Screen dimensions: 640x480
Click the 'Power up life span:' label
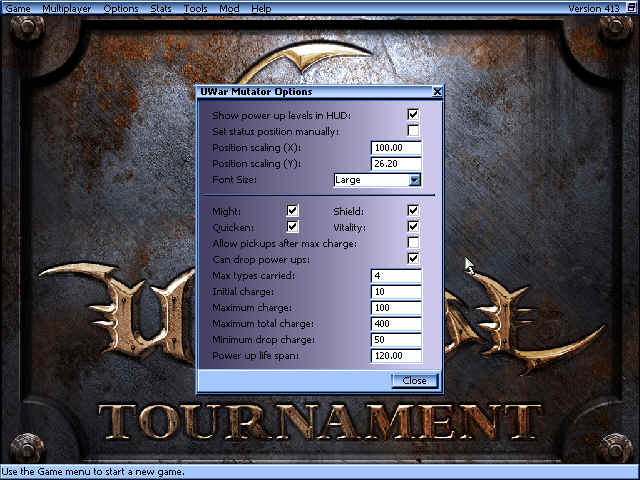(x=256, y=356)
